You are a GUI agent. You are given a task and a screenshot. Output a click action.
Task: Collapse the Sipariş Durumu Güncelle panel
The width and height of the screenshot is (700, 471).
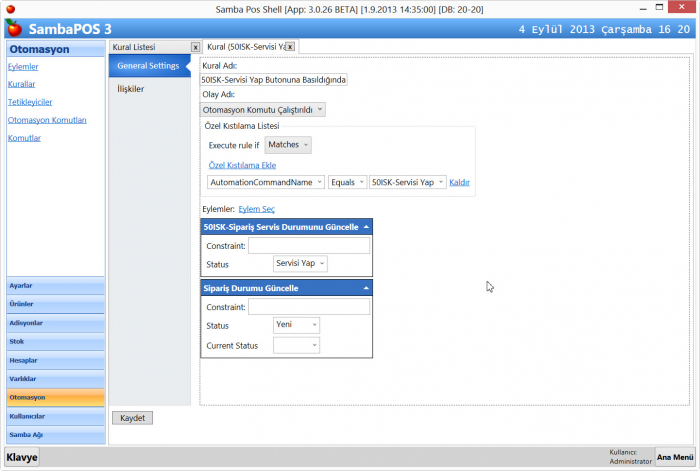pos(365,288)
